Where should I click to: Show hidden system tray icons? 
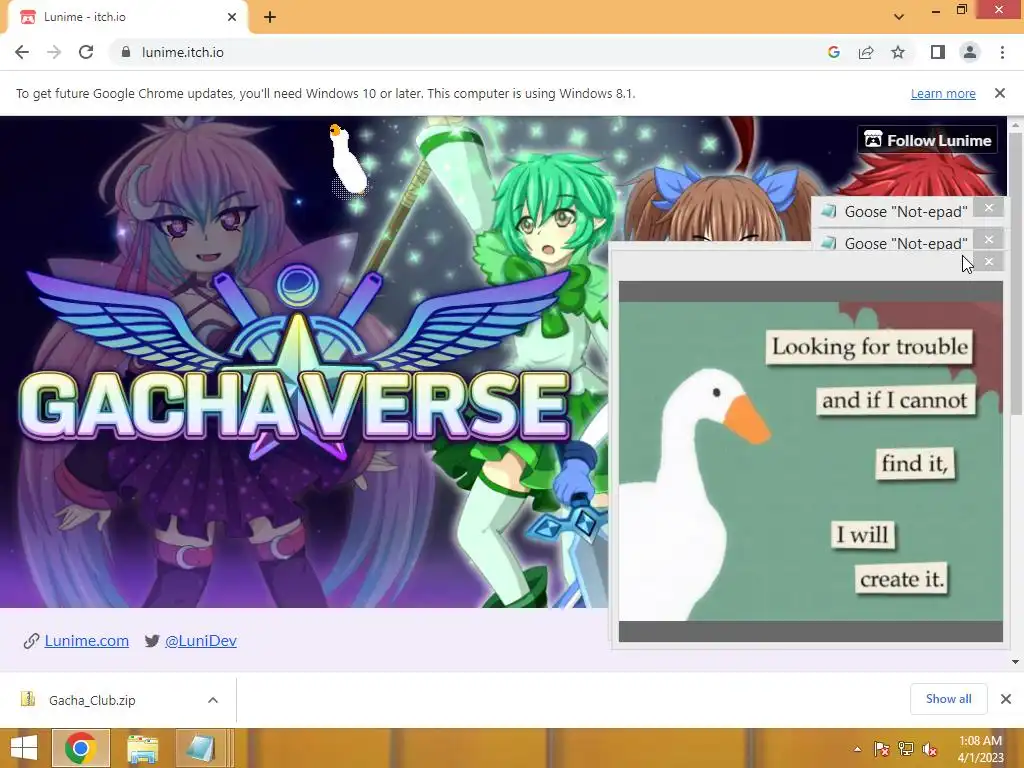point(857,748)
